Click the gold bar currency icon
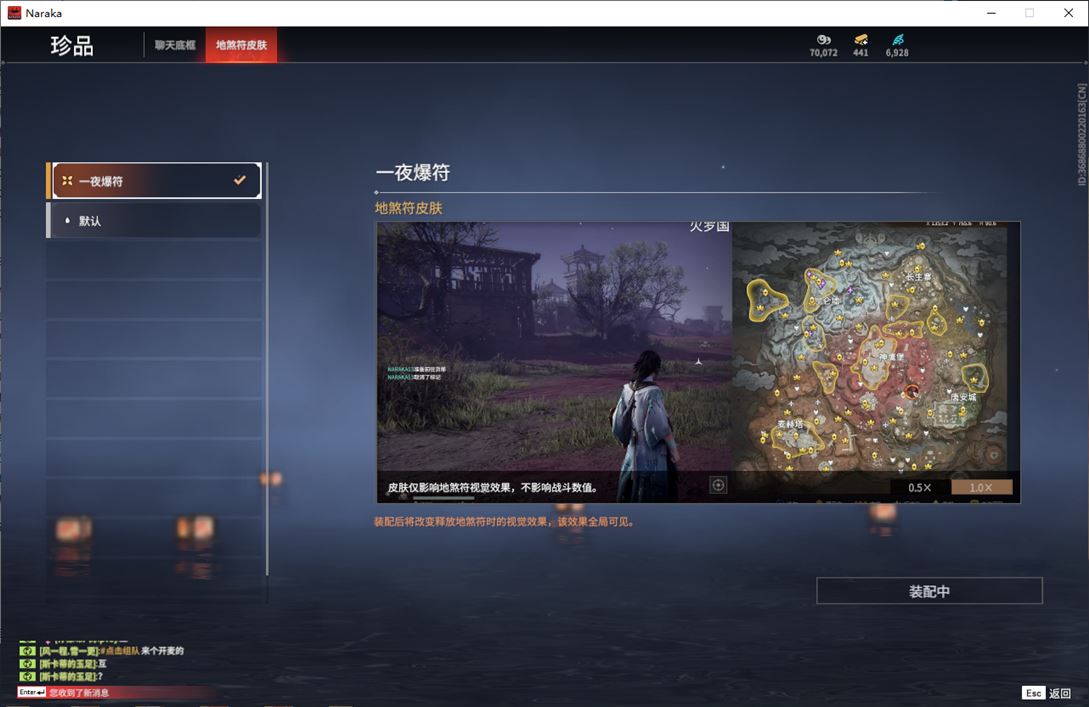Viewport: 1089px width, 707px height. point(861,40)
